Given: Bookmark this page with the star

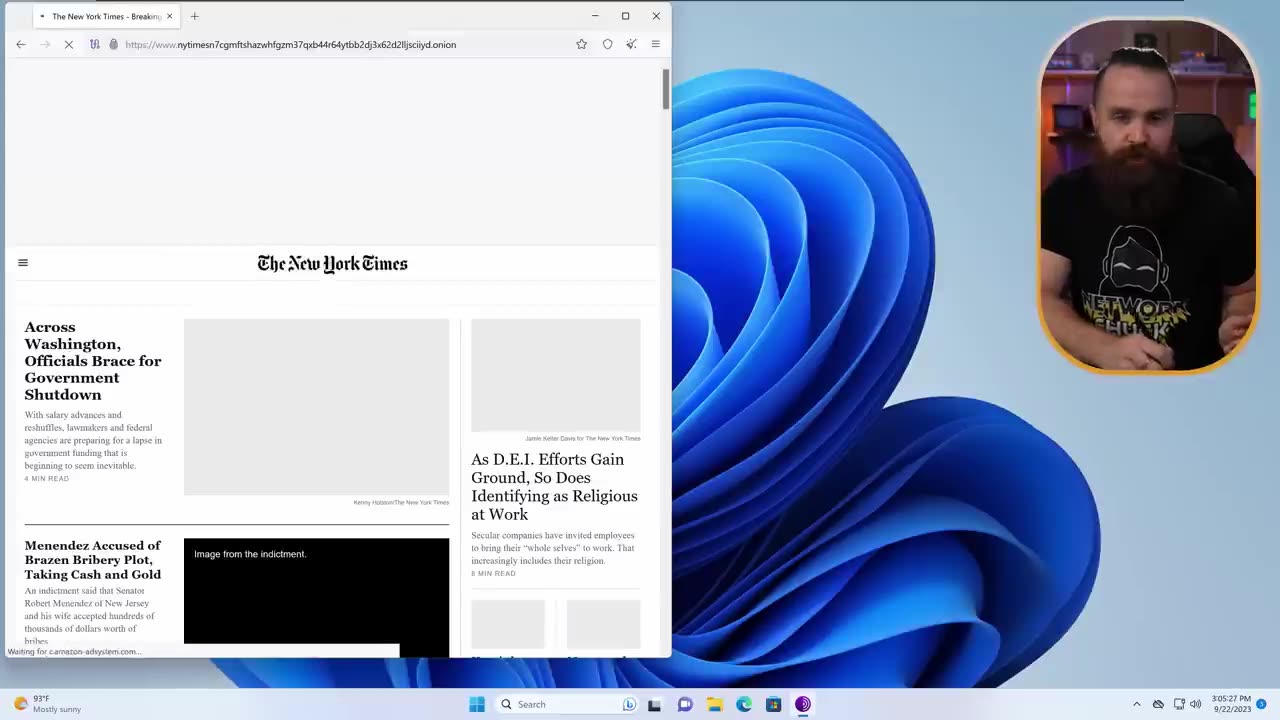Looking at the screenshot, I should click(x=581, y=44).
